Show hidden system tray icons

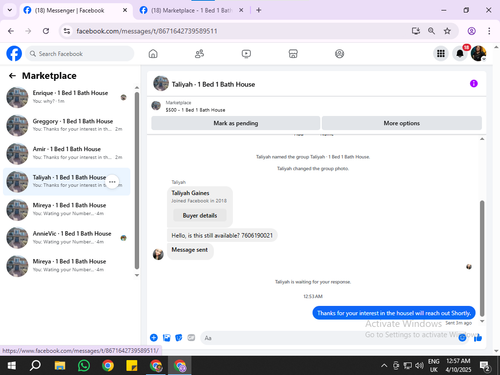click(x=384, y=366)
